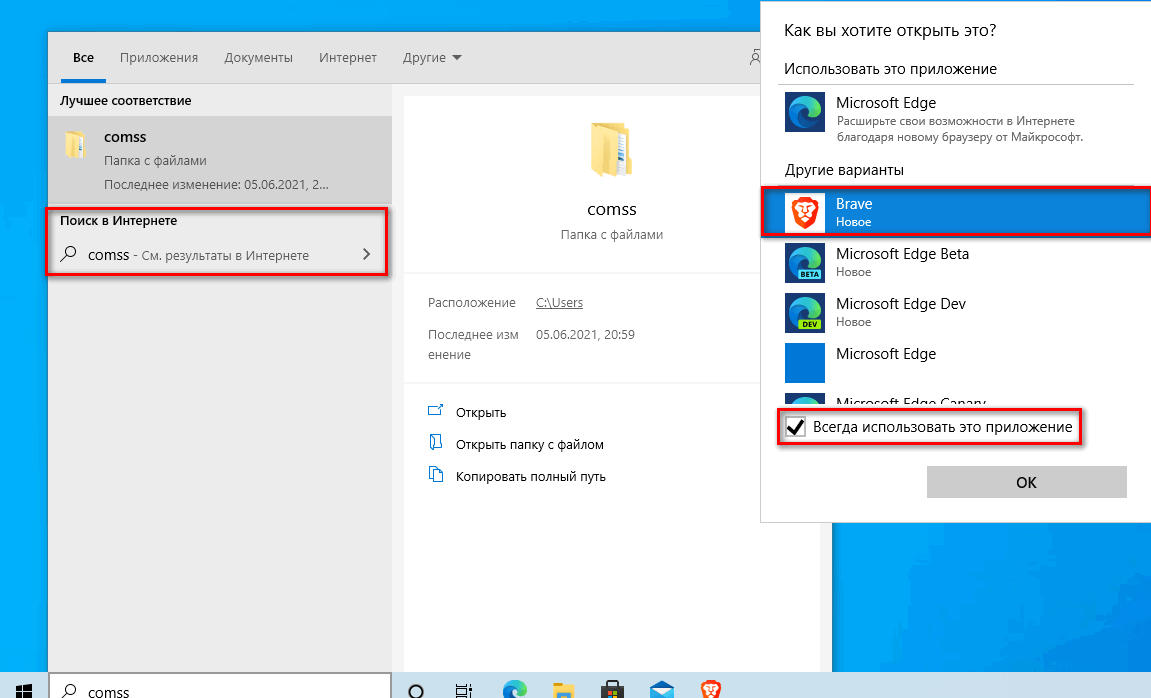Select the comss folder best match result
Screen dimensions: 1151x698
tap(219, 159)
